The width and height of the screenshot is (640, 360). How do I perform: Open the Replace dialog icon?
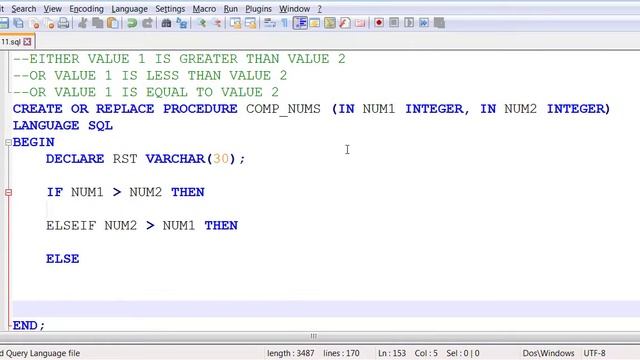[x=182, y=23]
